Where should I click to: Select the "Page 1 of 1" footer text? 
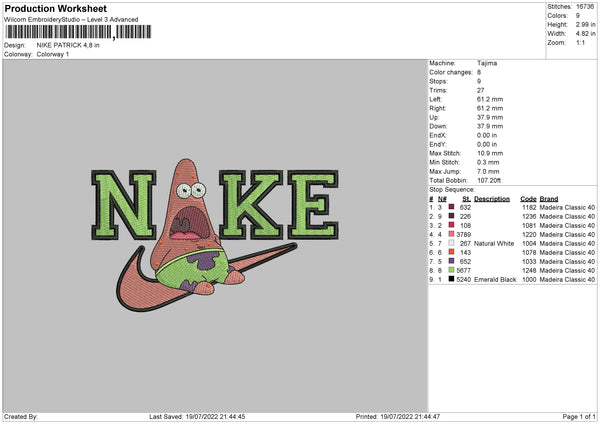point(579,416)
